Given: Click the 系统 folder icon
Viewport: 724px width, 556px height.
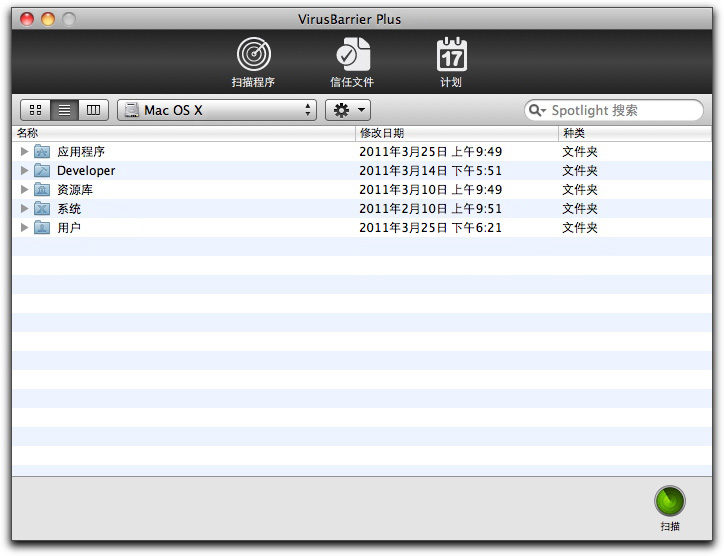Looking at the screenshot, I should click(x=42, y=208).
